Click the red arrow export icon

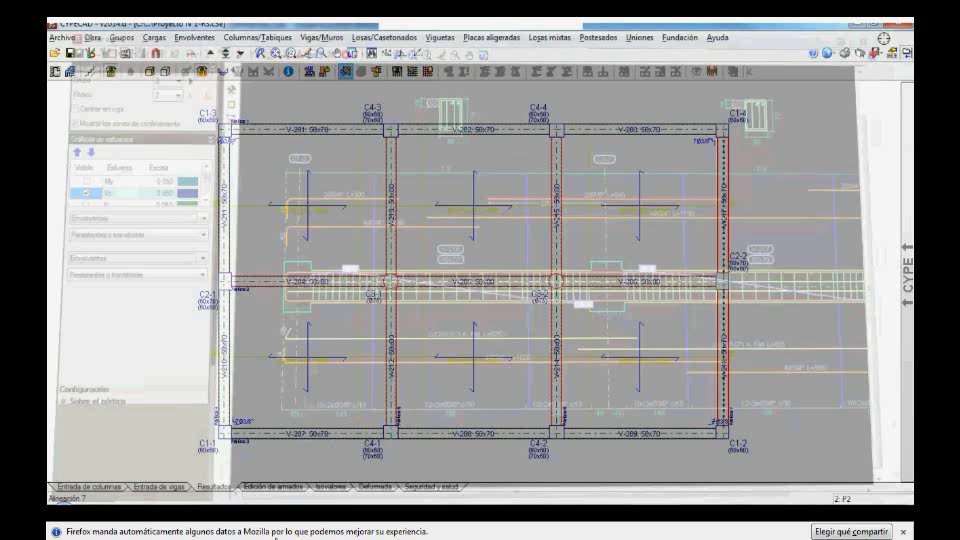tap(876, 54)
